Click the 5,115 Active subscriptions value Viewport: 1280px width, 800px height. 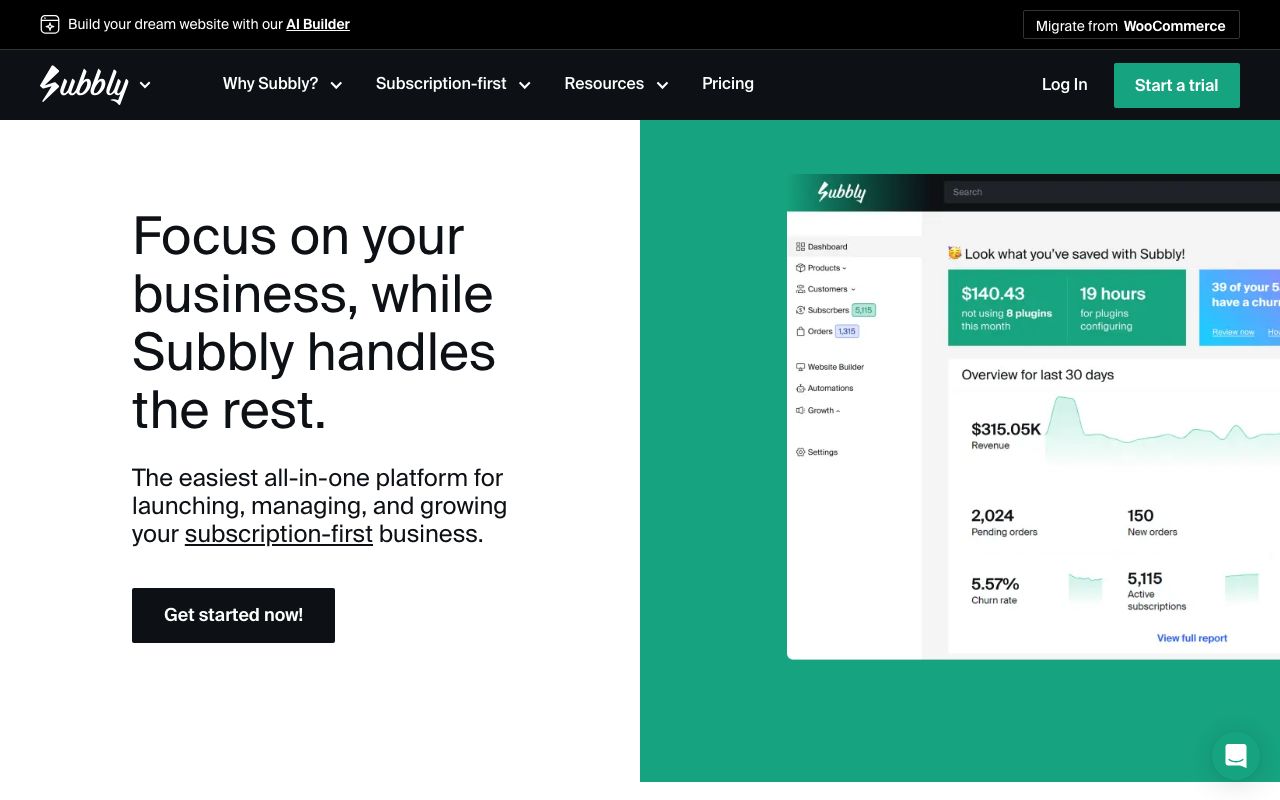coord(1145,579)
